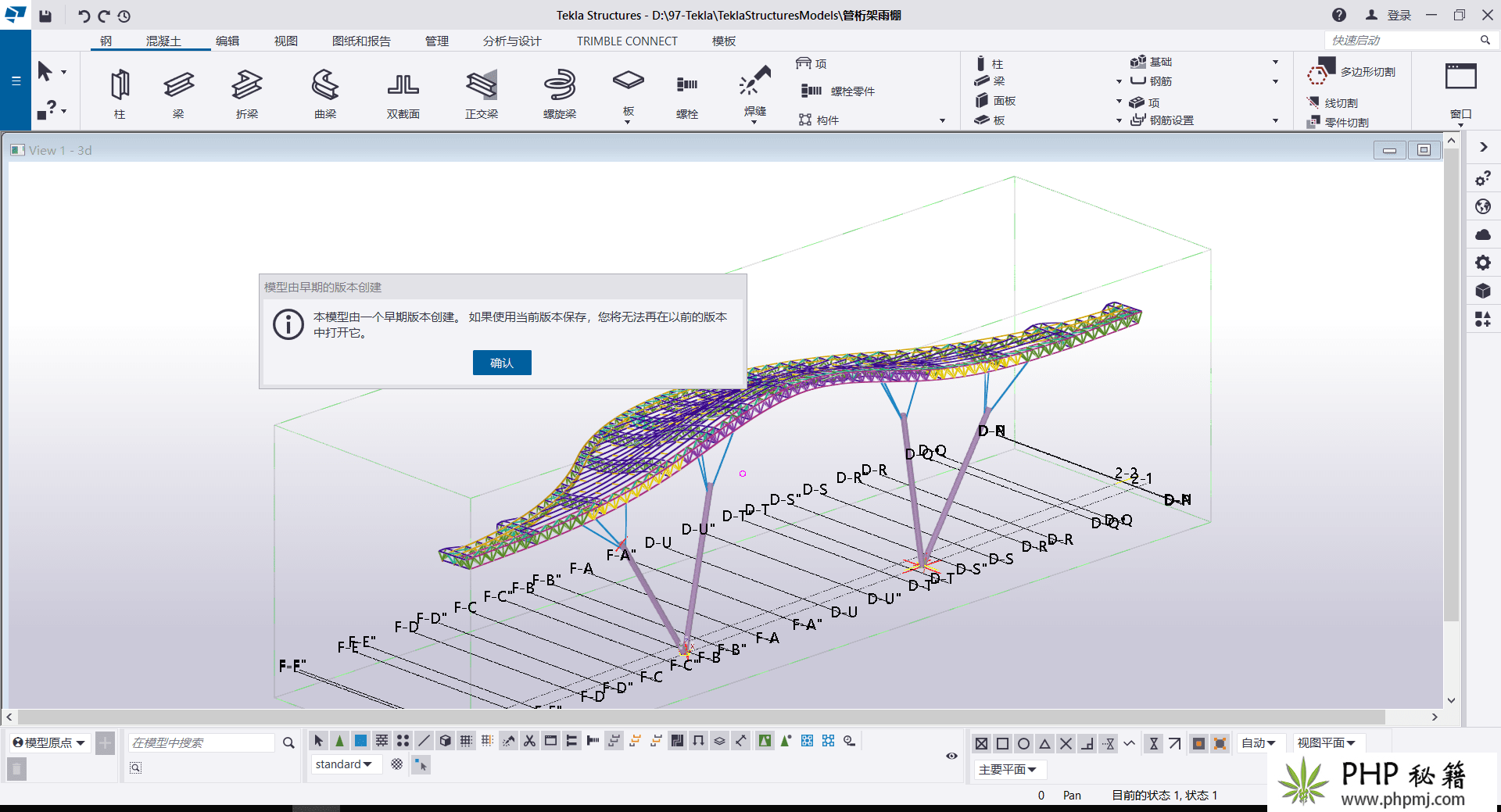Image resolution: width=1501 pixels, height=812 pixels.
Task: Open the 视图平面 view plane dropdown
Action: tap(1326, 743)
